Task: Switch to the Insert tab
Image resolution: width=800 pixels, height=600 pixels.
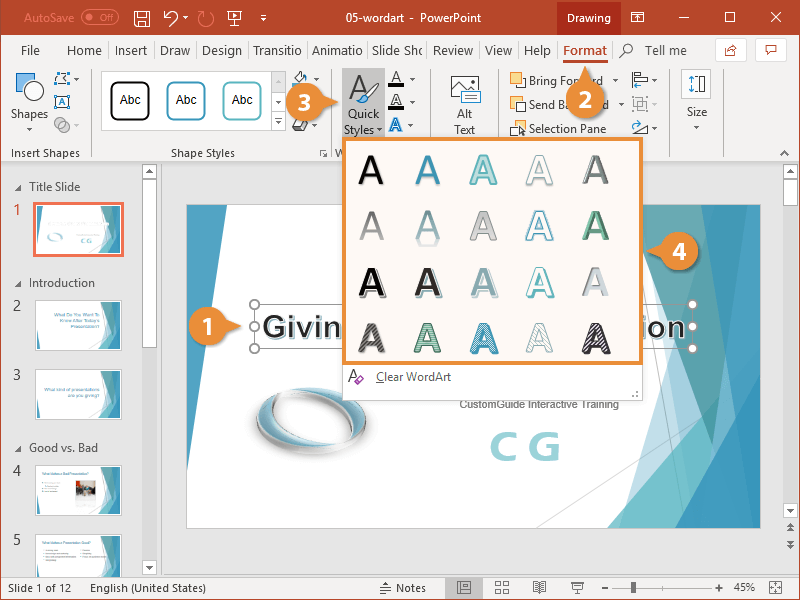Action: click(x=131, y=50)
